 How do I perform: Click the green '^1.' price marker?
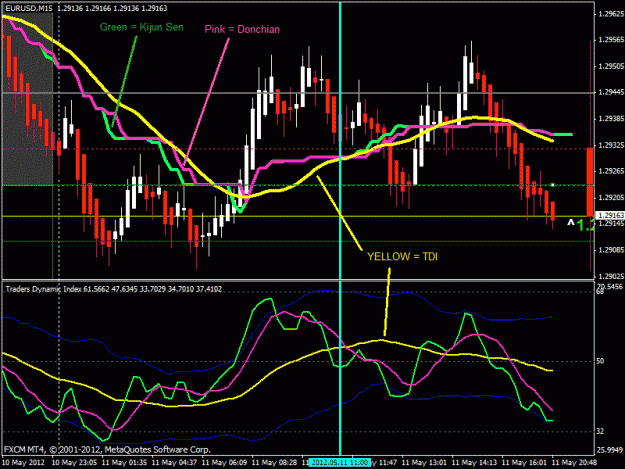581,224
